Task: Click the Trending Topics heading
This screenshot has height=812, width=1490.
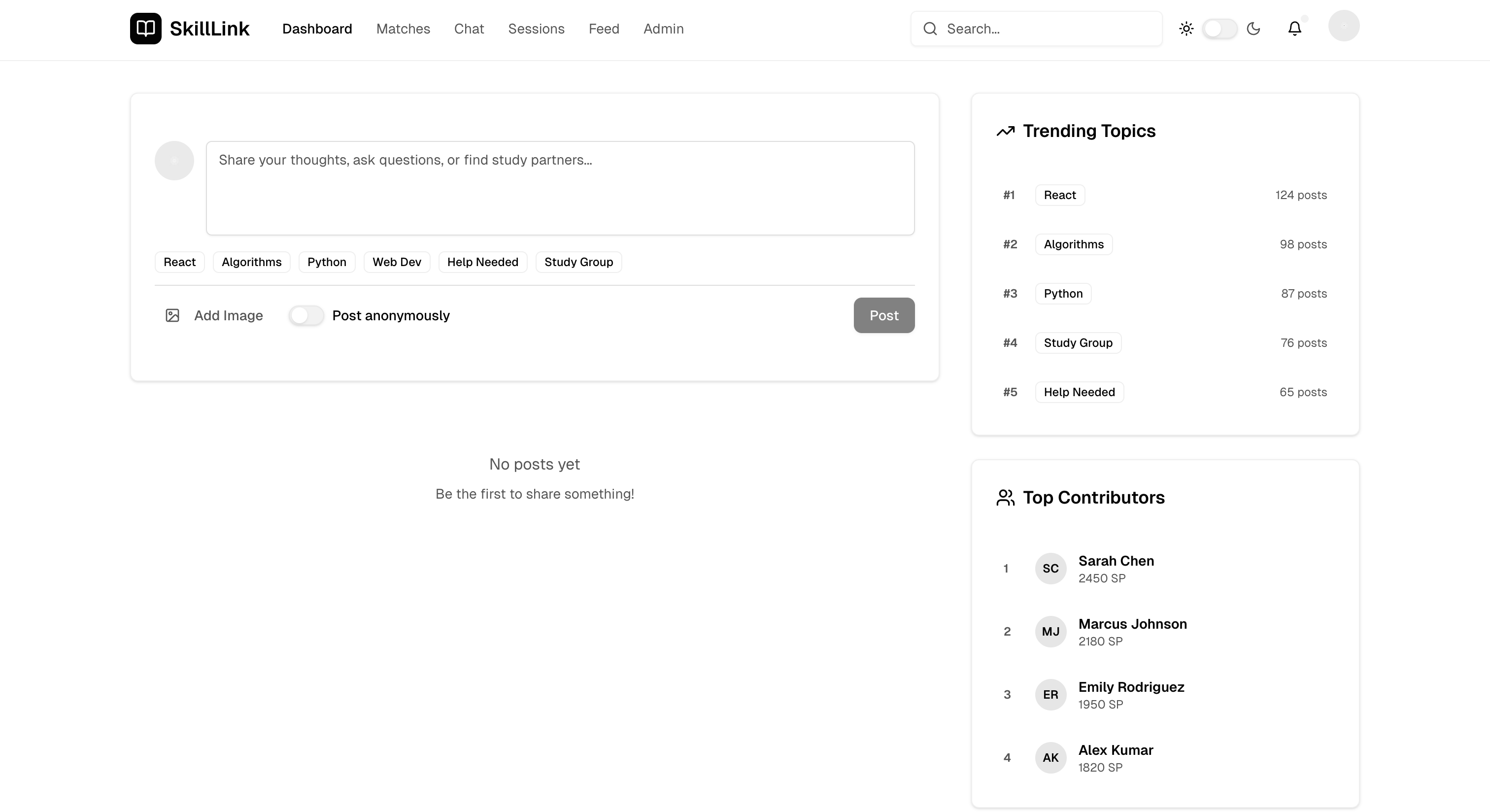Action: pyautogui.click(x=1089, y=131)
